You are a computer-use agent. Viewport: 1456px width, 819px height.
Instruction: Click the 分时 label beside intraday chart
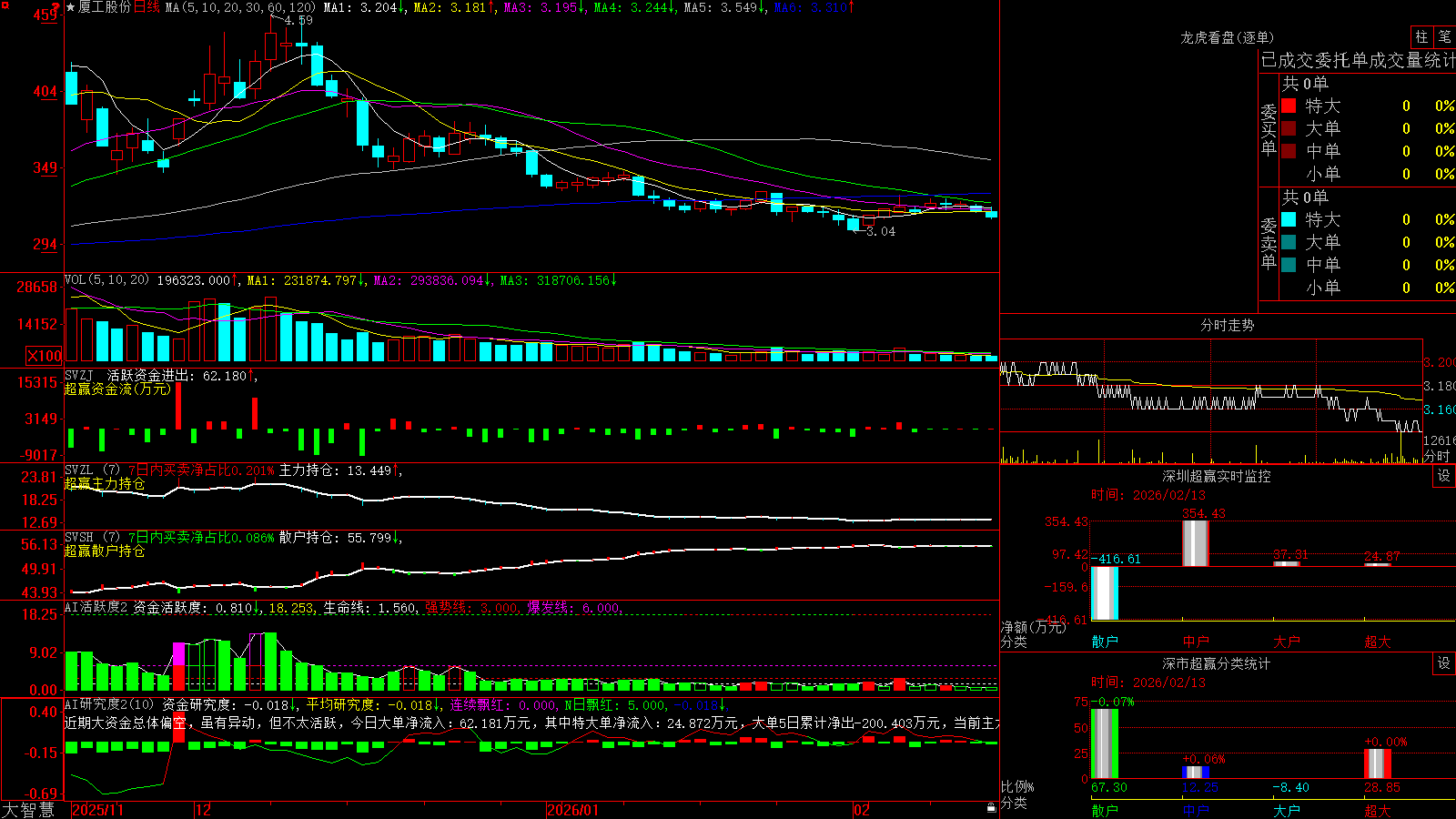click(x=1437, y=456)
